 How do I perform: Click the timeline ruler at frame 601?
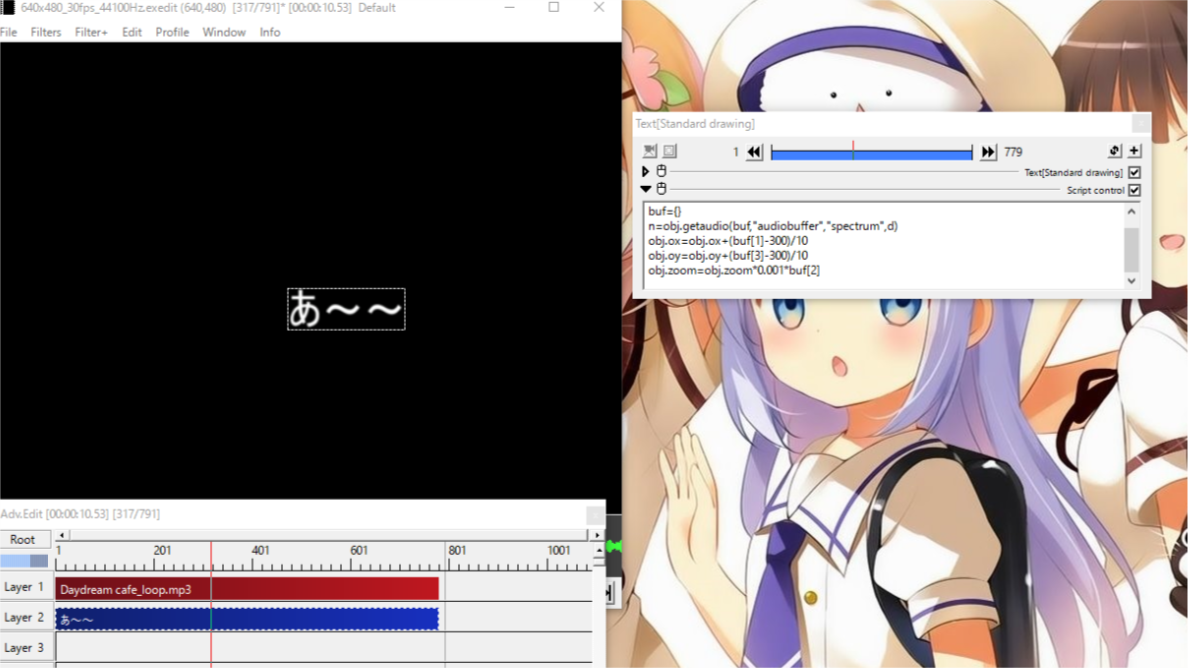pos(358,551)
